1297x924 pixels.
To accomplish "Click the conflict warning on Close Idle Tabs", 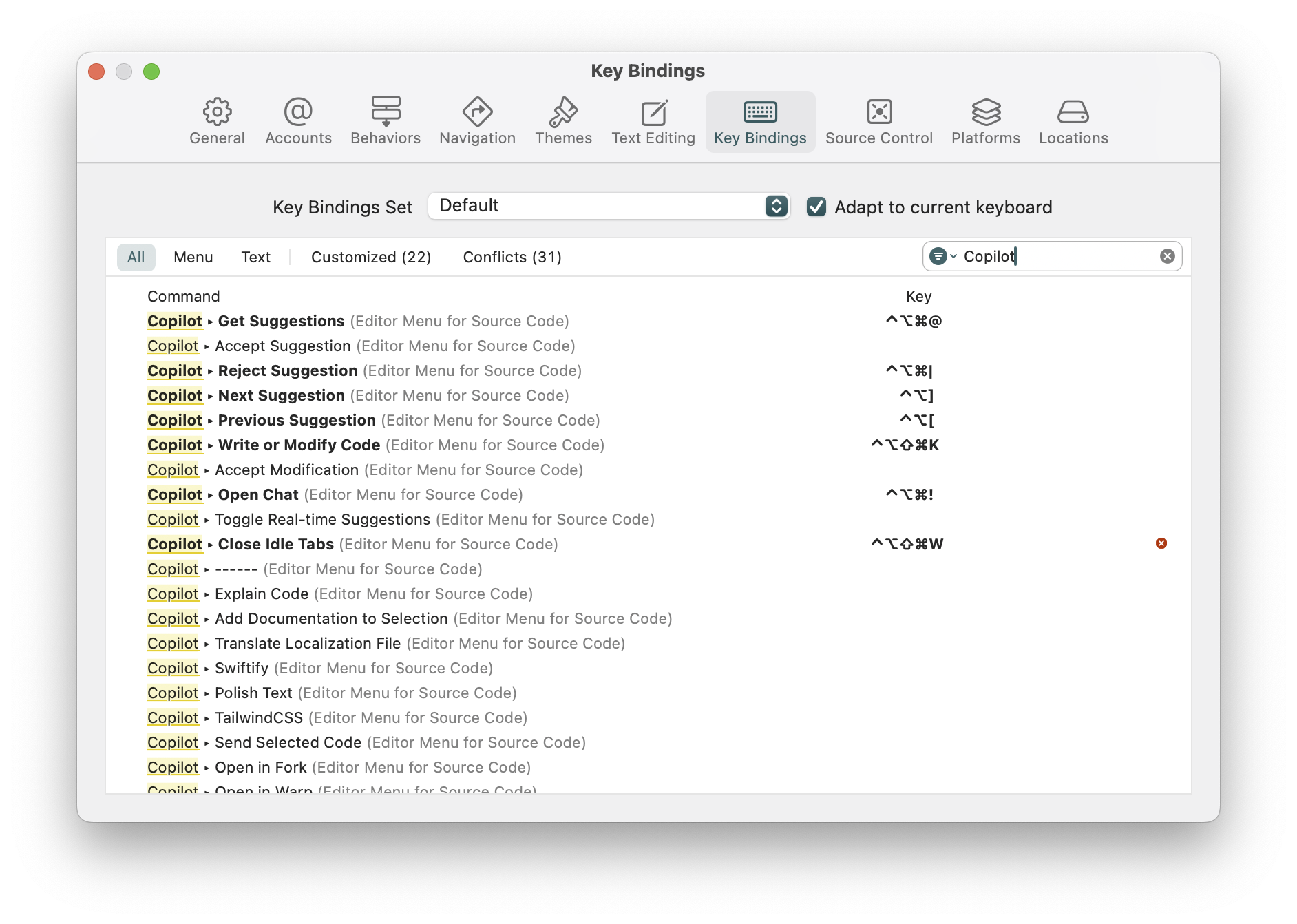I will tap(1162, 543).
